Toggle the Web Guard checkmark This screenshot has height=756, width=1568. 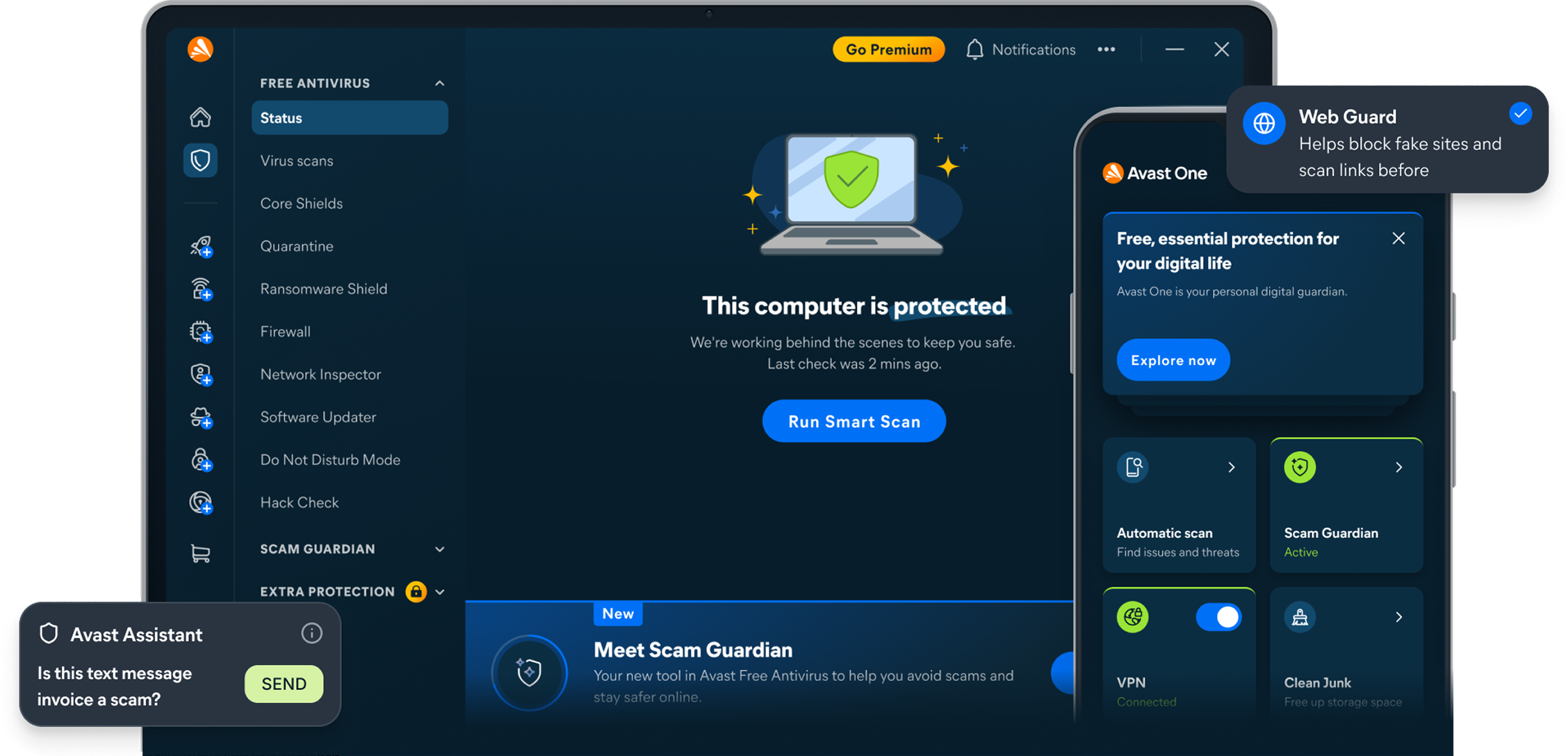(x=1521, y=113)
